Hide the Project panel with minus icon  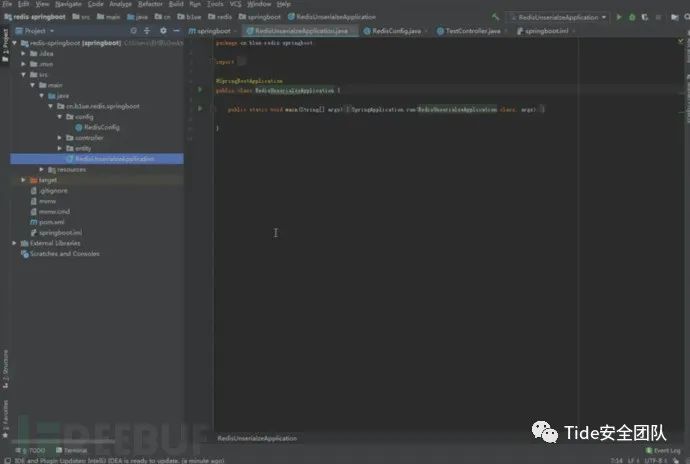[x=176, y=31]
